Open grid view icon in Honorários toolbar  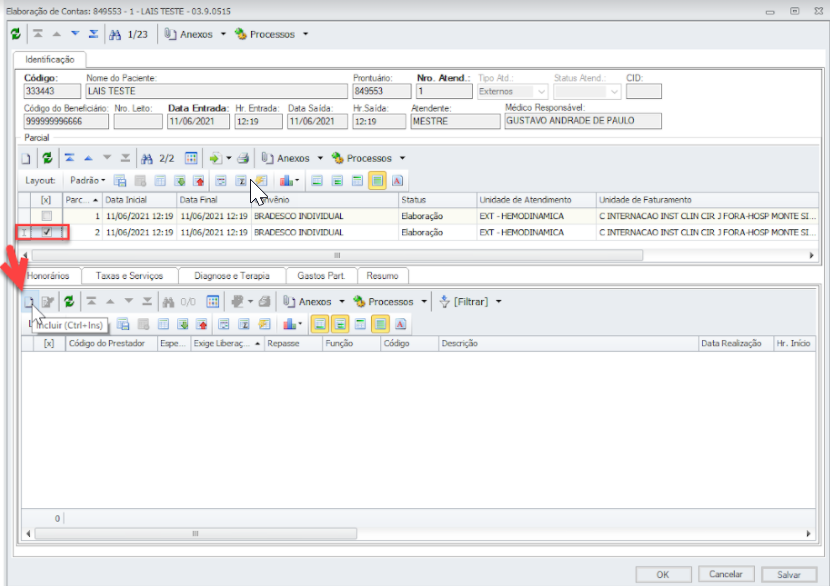[x=213, y=302]
